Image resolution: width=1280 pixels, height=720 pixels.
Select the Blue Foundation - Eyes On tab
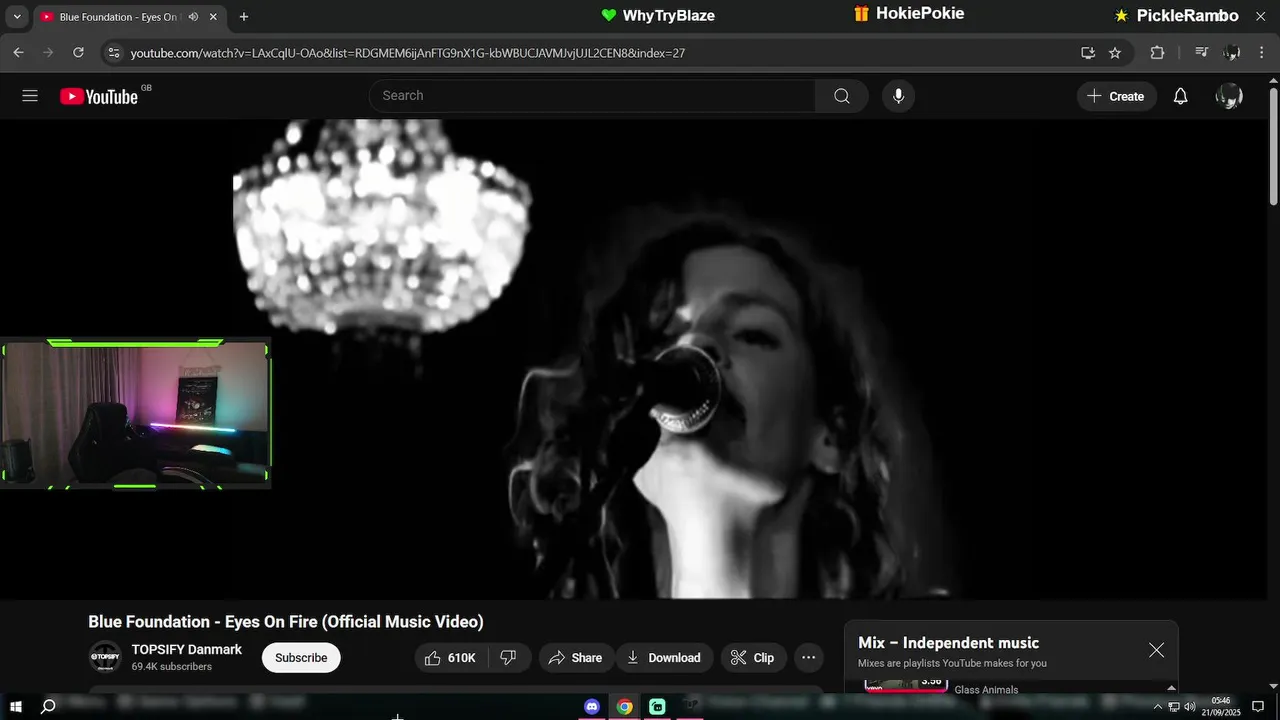pyautogui.click(x=119, y=17)
